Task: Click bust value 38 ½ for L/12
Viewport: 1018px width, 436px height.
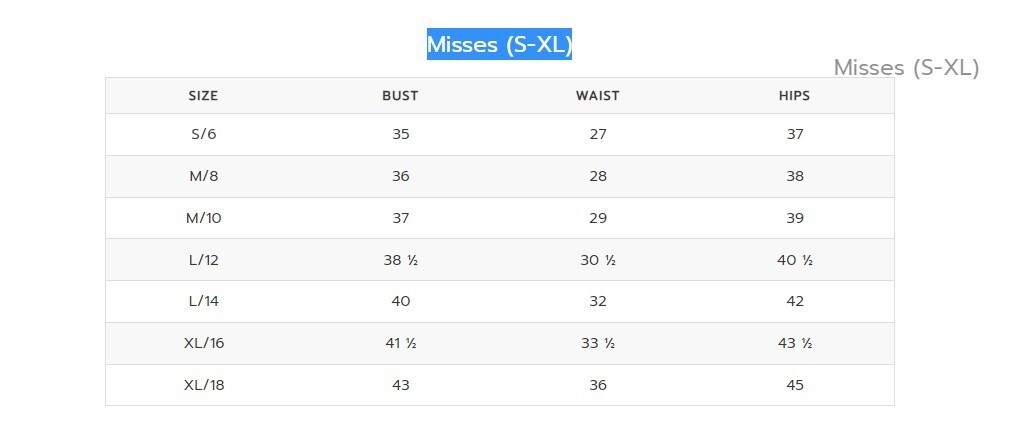Action: coord(401,260)
